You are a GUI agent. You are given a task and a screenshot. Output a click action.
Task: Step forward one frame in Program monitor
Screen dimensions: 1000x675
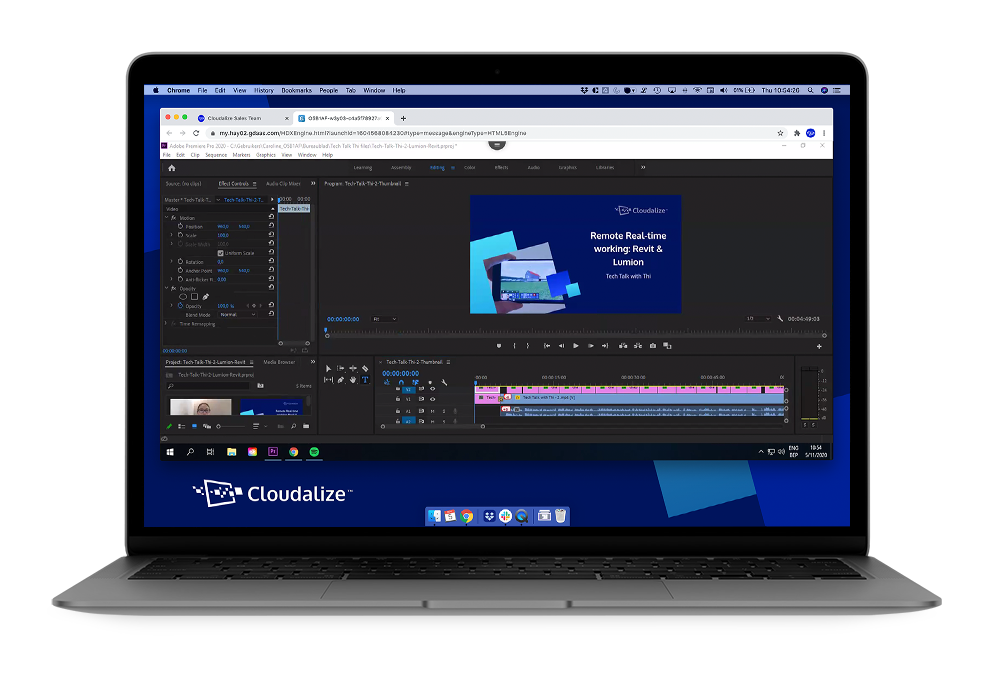point(591,346)
